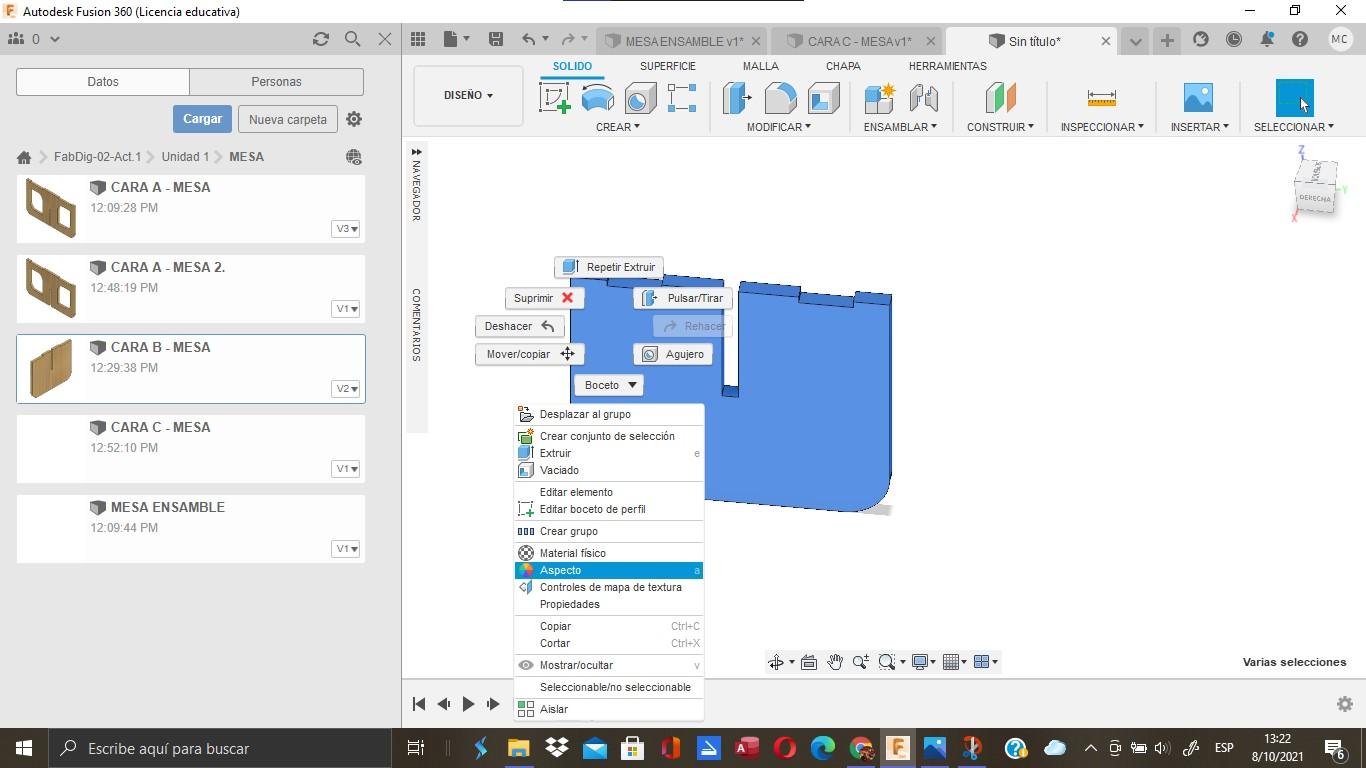Select the Pan hand tool
The height and width of the screenshot is (768, 1366).
pos(835,662)
